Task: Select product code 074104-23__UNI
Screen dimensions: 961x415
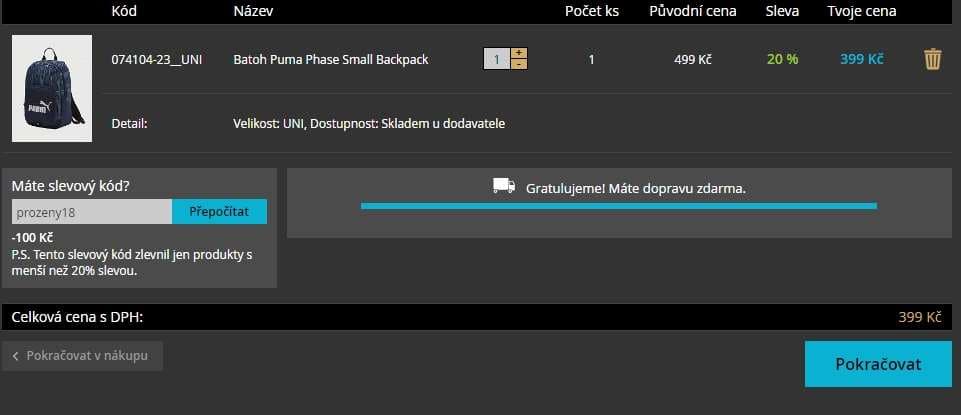Action: coord(157,59)
